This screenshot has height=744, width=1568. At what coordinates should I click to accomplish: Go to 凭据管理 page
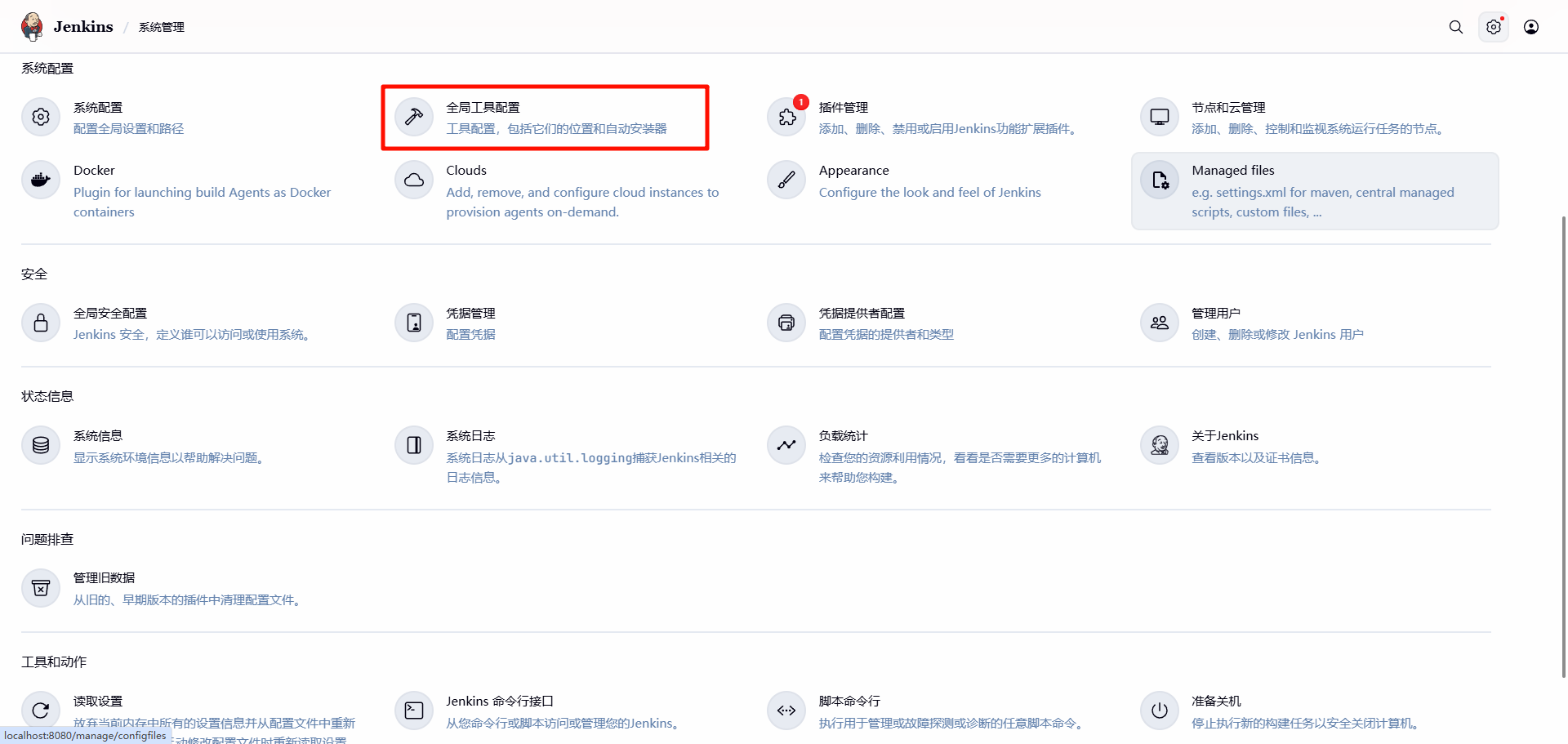coord(470,314)
